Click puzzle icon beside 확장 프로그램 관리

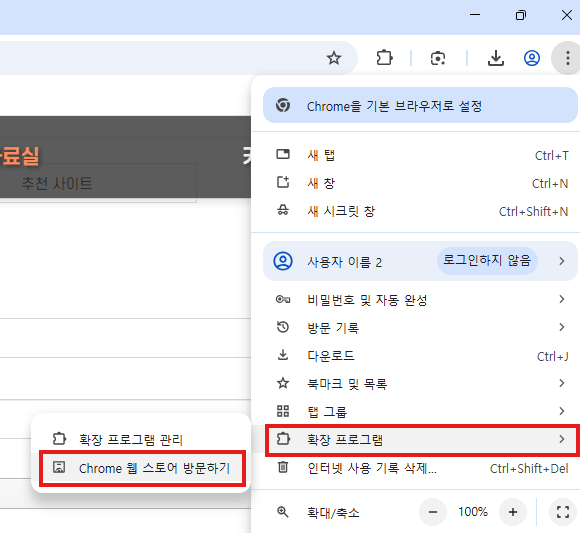59,439
